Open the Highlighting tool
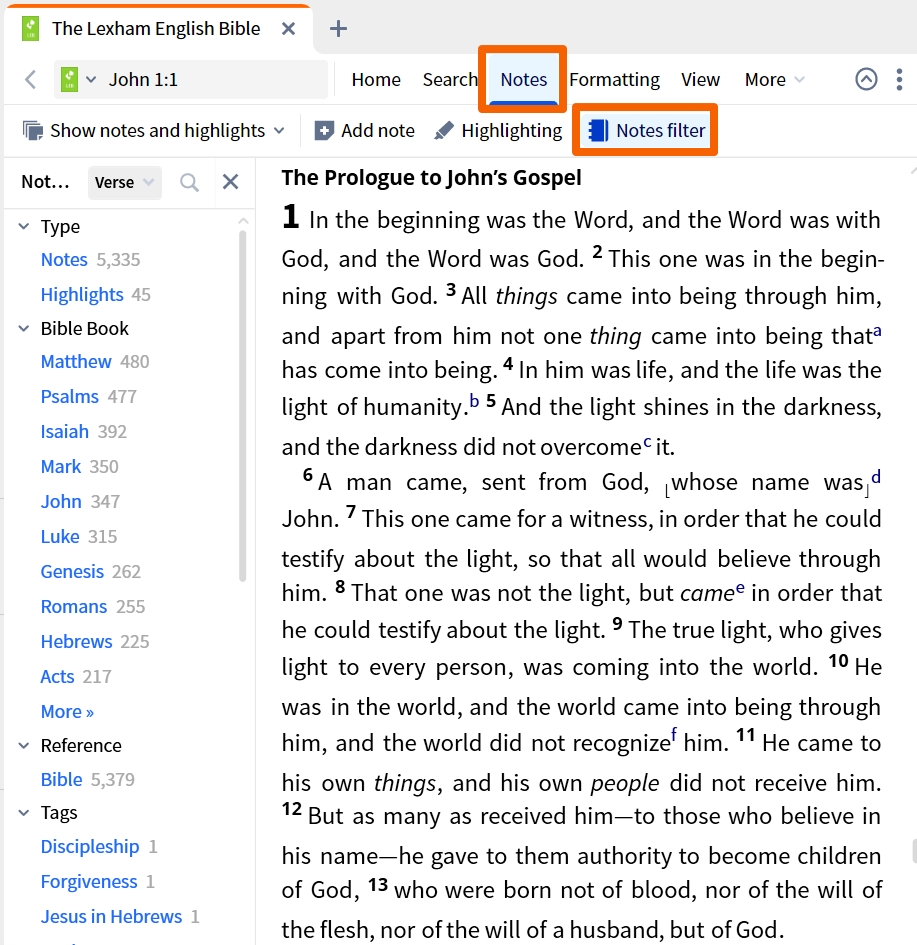This screenshot has height=945, width=917. (x=498, y=130)
